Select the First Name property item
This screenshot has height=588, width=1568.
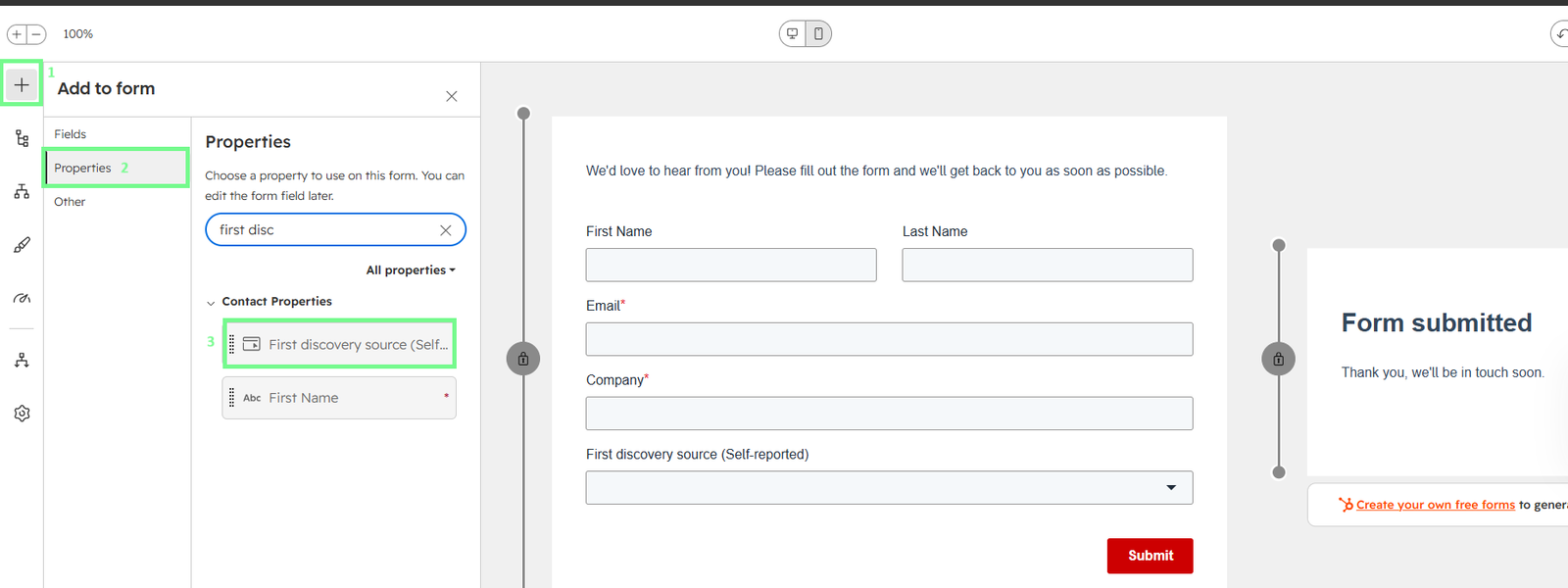coord(339,398)
